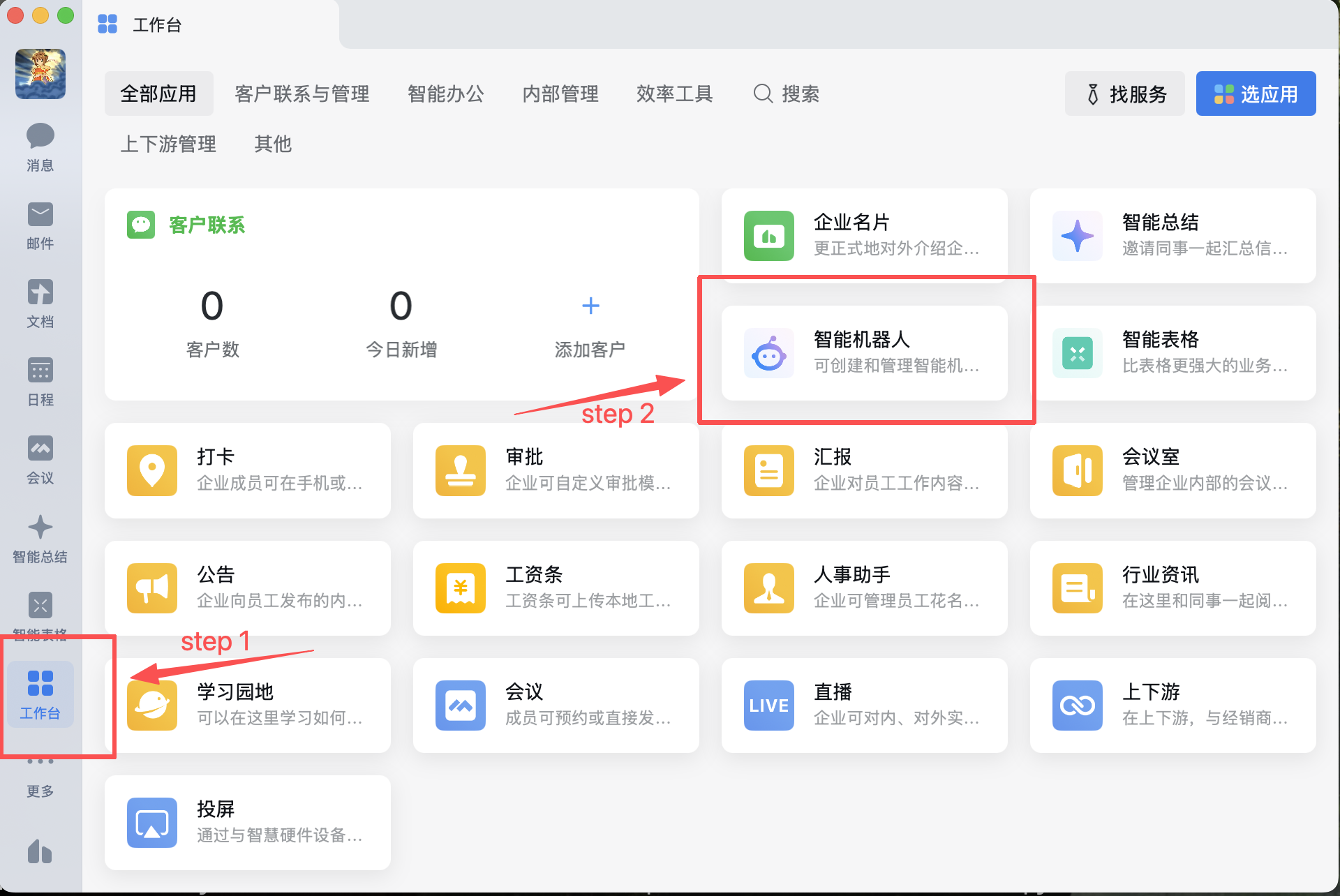Screen dimensions: 1340x896
Task: Switch to the 上下游管理 tab
Action: (x=168, y=144)
